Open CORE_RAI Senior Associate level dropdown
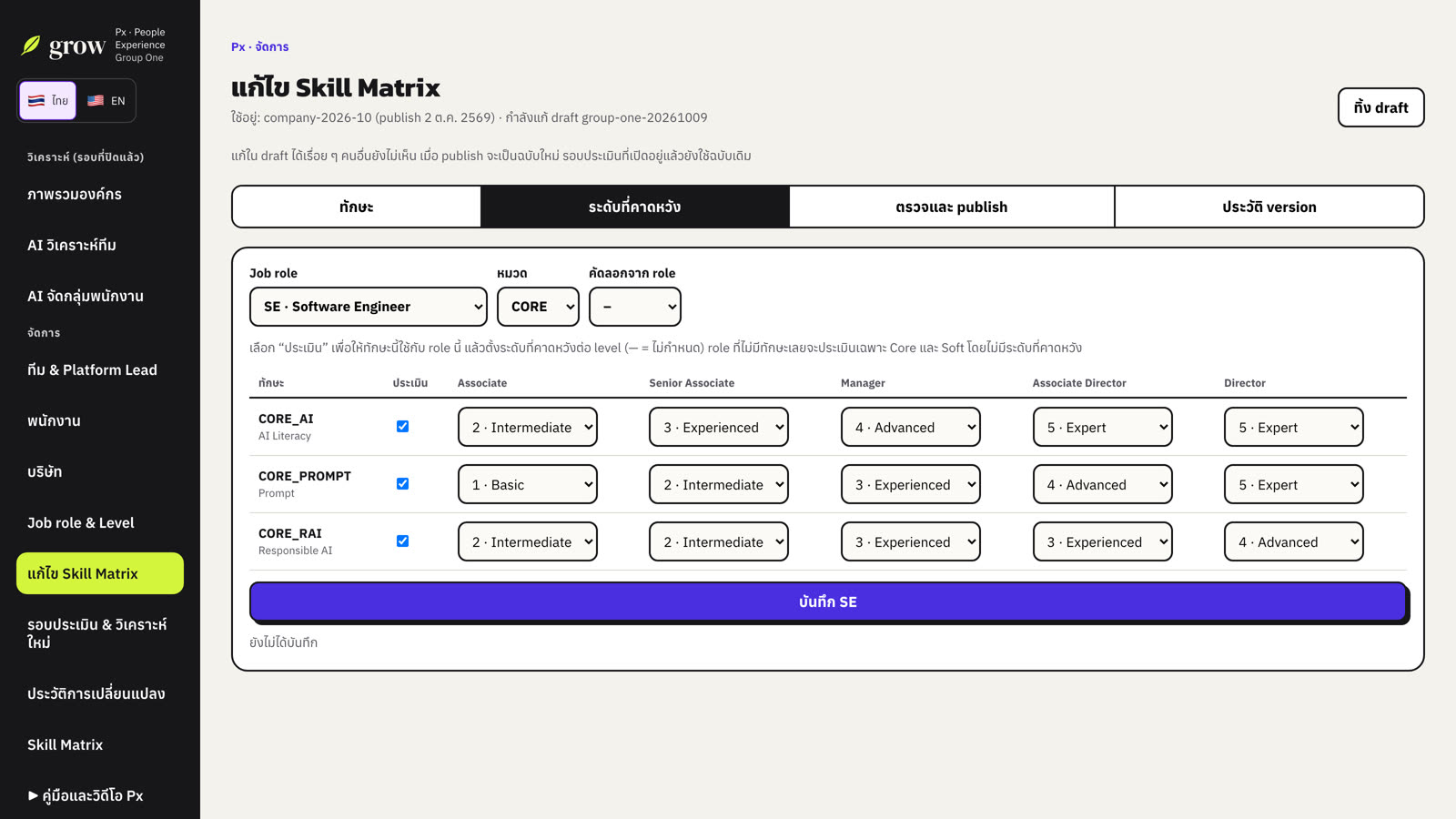Screen dimensions: 1456x819 point(719,541)
